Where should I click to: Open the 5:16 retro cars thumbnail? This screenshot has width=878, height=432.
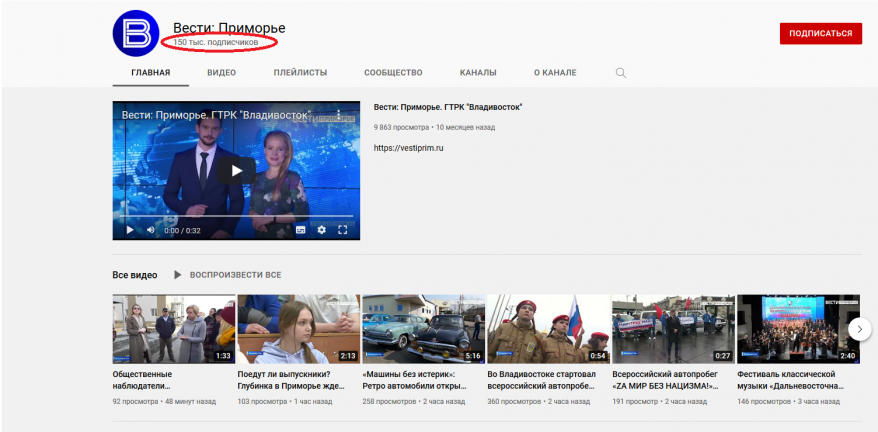pos(423,329)
